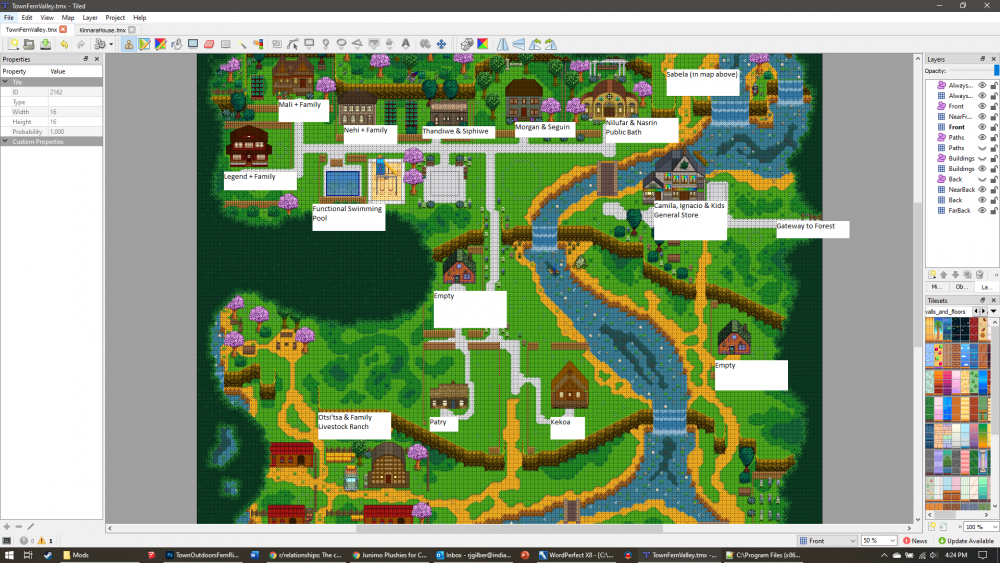Click the Add Property plus icon
The image size is (1000, 563).
(x=6, y=527)
